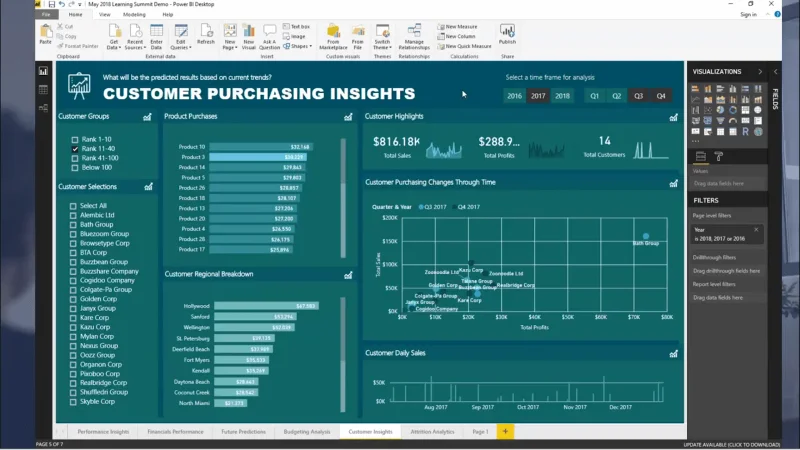Go to Performance Insights page tab
800x450 pixels.
pyautogui.click(x=103, y=432)
